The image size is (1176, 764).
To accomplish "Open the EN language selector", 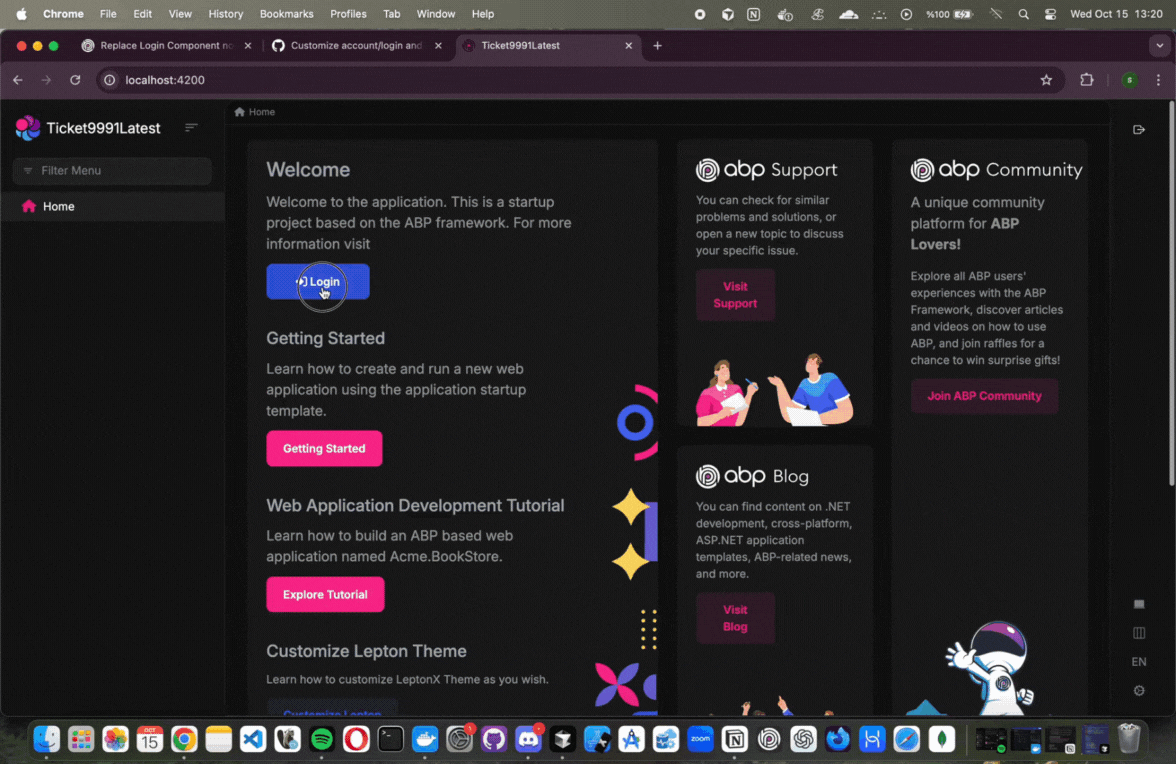I will (1138, 662).
